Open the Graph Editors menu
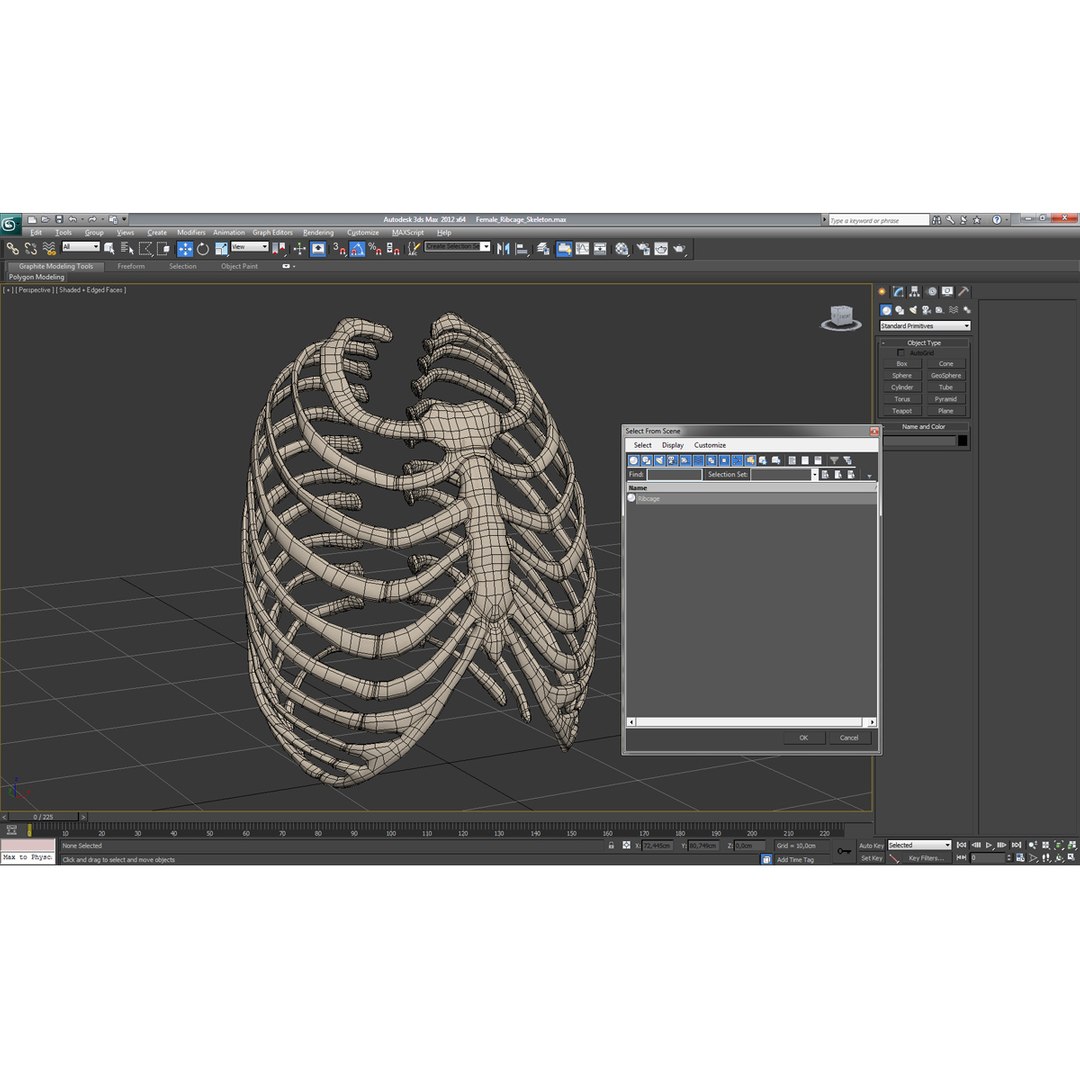Image resolution: width=1080 pixels, height=1080 pixels. [272, 233]
